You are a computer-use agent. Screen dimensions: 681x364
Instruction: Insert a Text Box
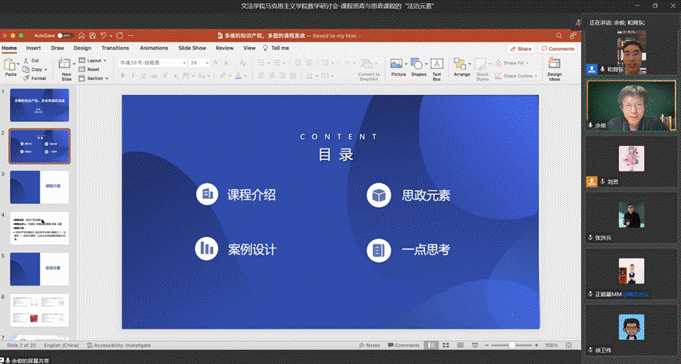[x=436, y=69]
